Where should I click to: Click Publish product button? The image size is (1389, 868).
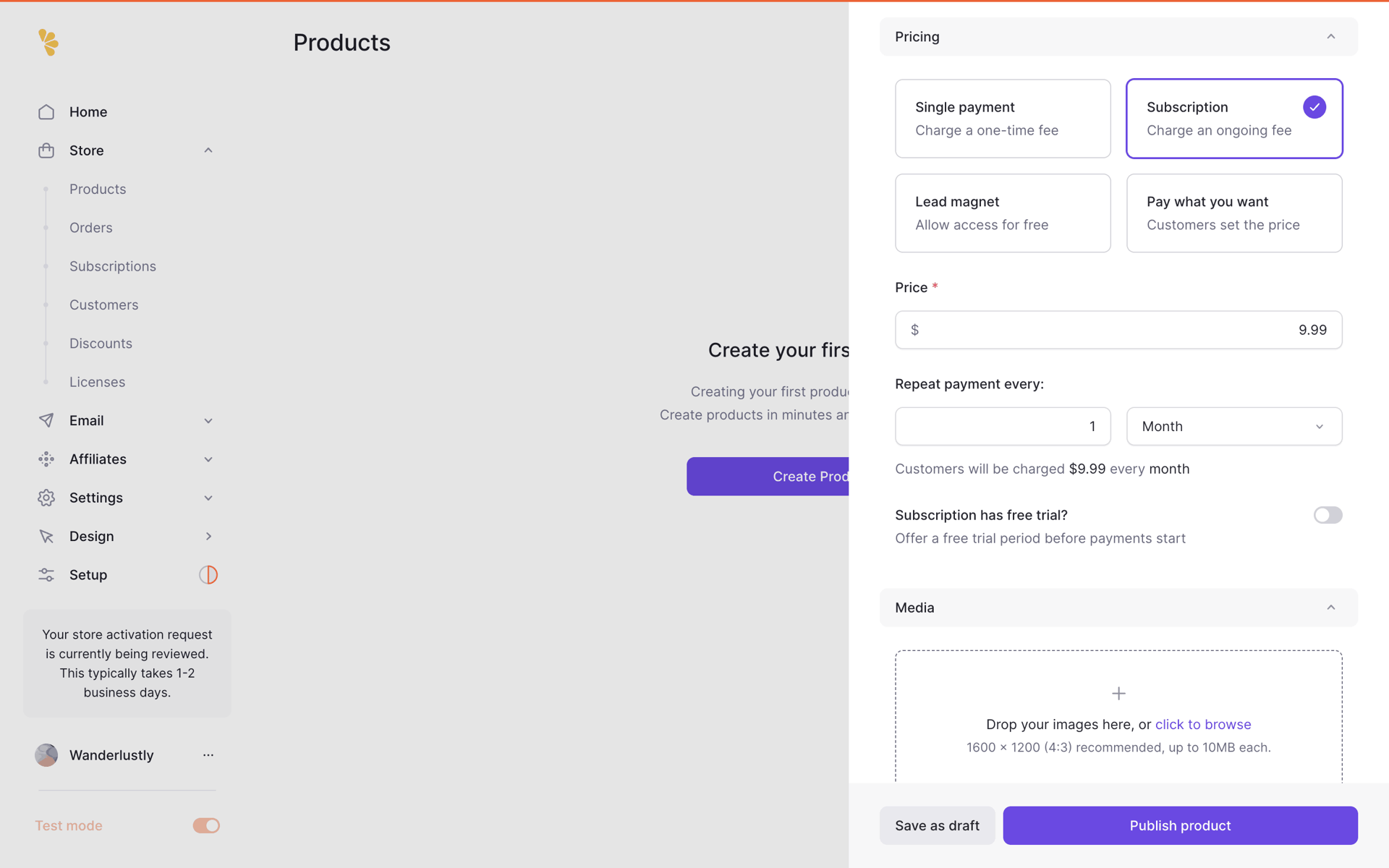(1180, 825)
